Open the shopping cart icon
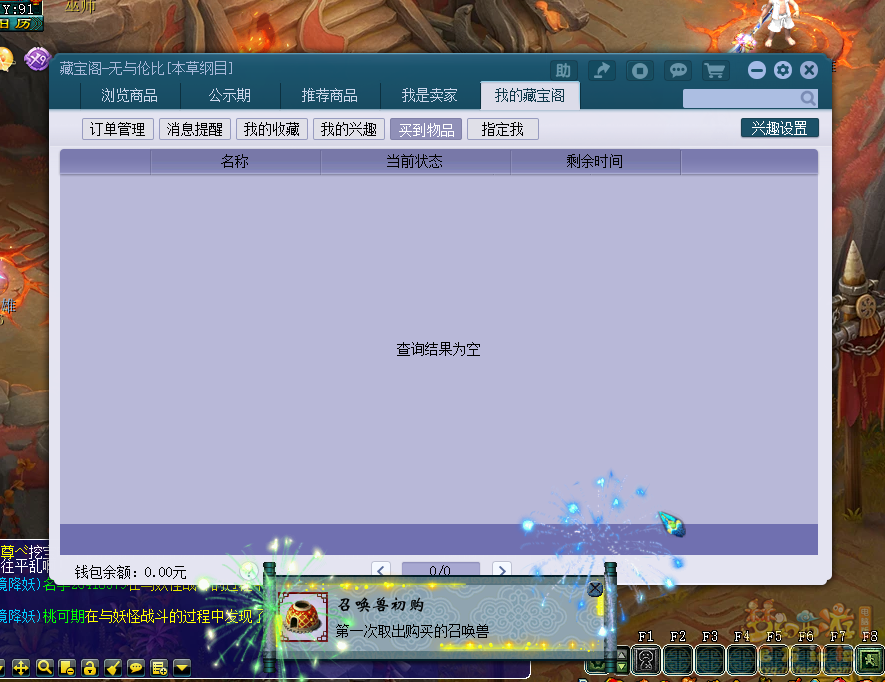 pyautogui.click(x=716, y=71)
